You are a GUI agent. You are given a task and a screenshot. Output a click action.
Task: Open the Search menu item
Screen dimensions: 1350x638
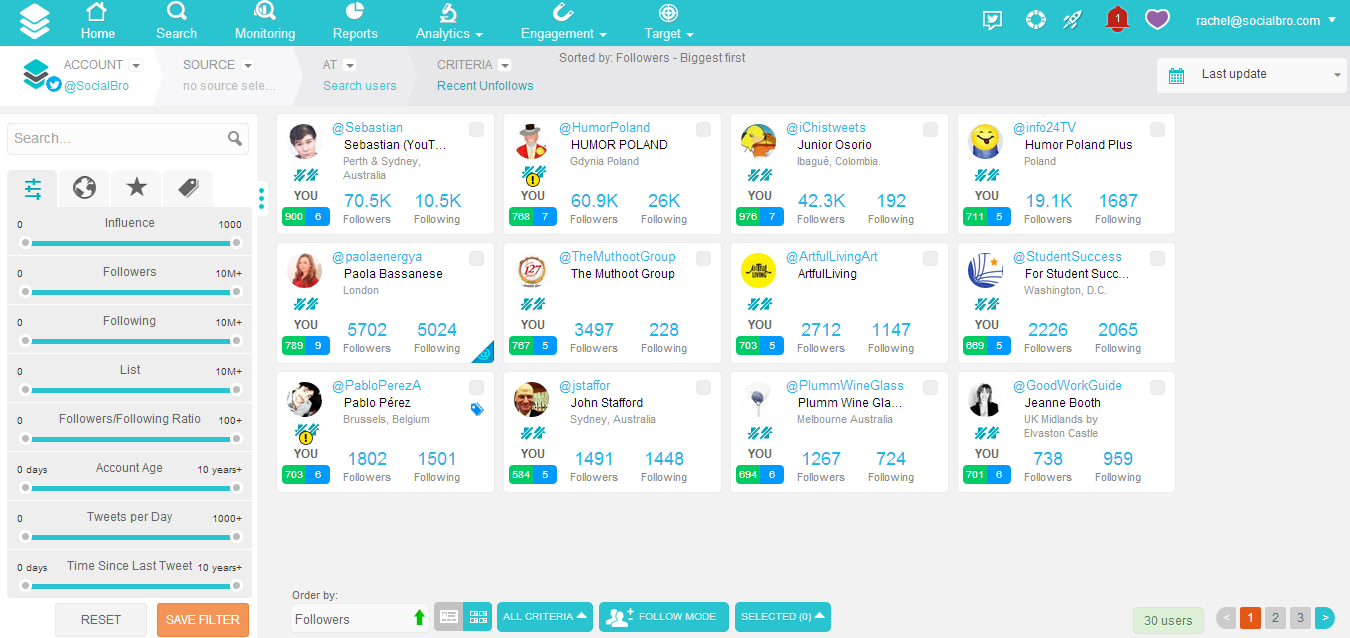[x=176, y=22]
